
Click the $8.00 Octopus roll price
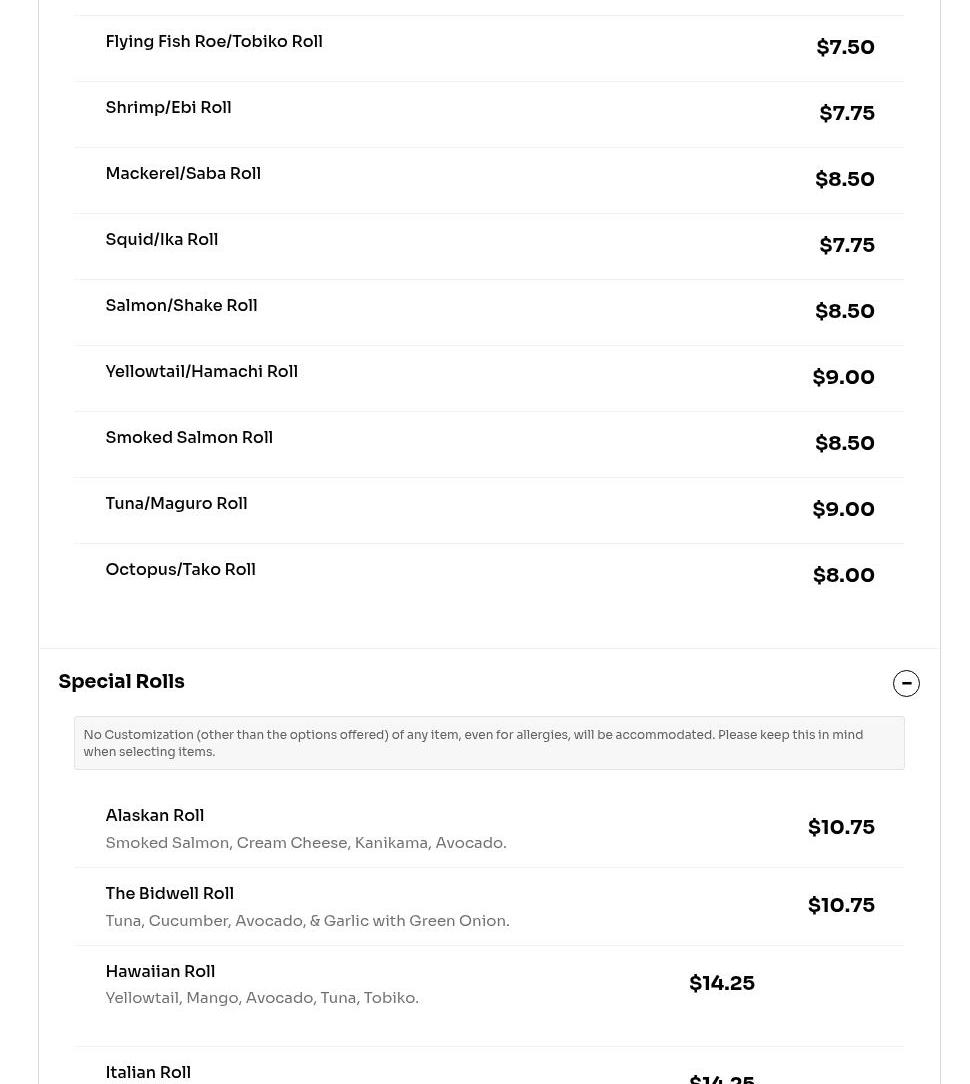coord(843,576)
